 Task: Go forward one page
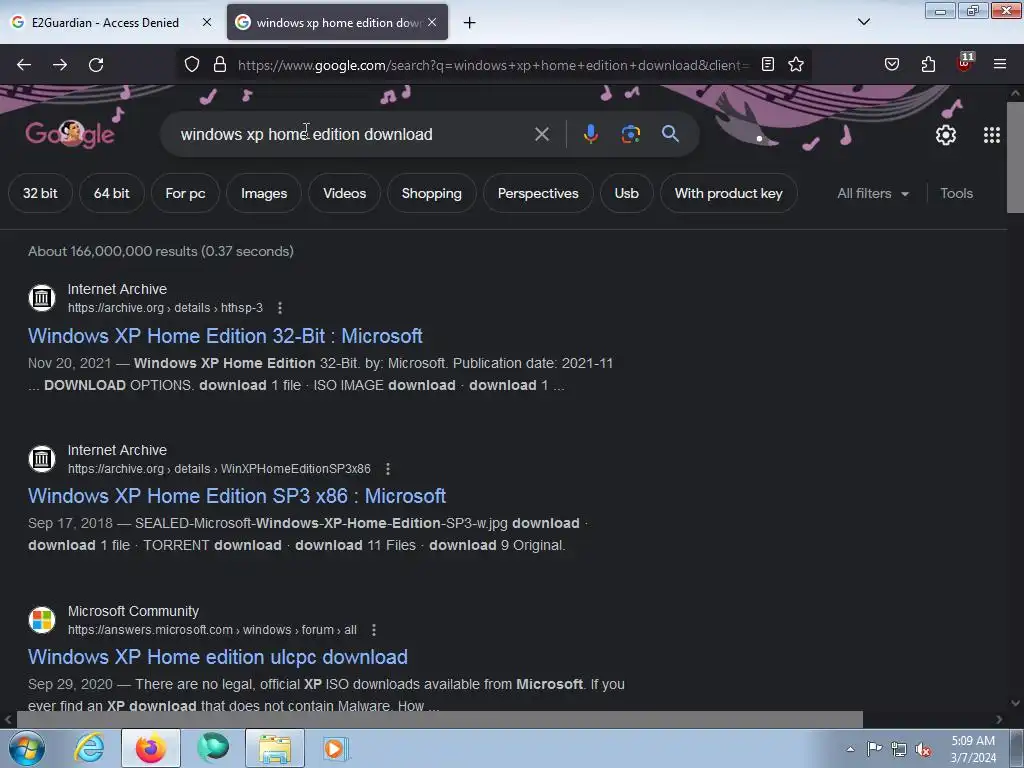(x=60, y=65)
